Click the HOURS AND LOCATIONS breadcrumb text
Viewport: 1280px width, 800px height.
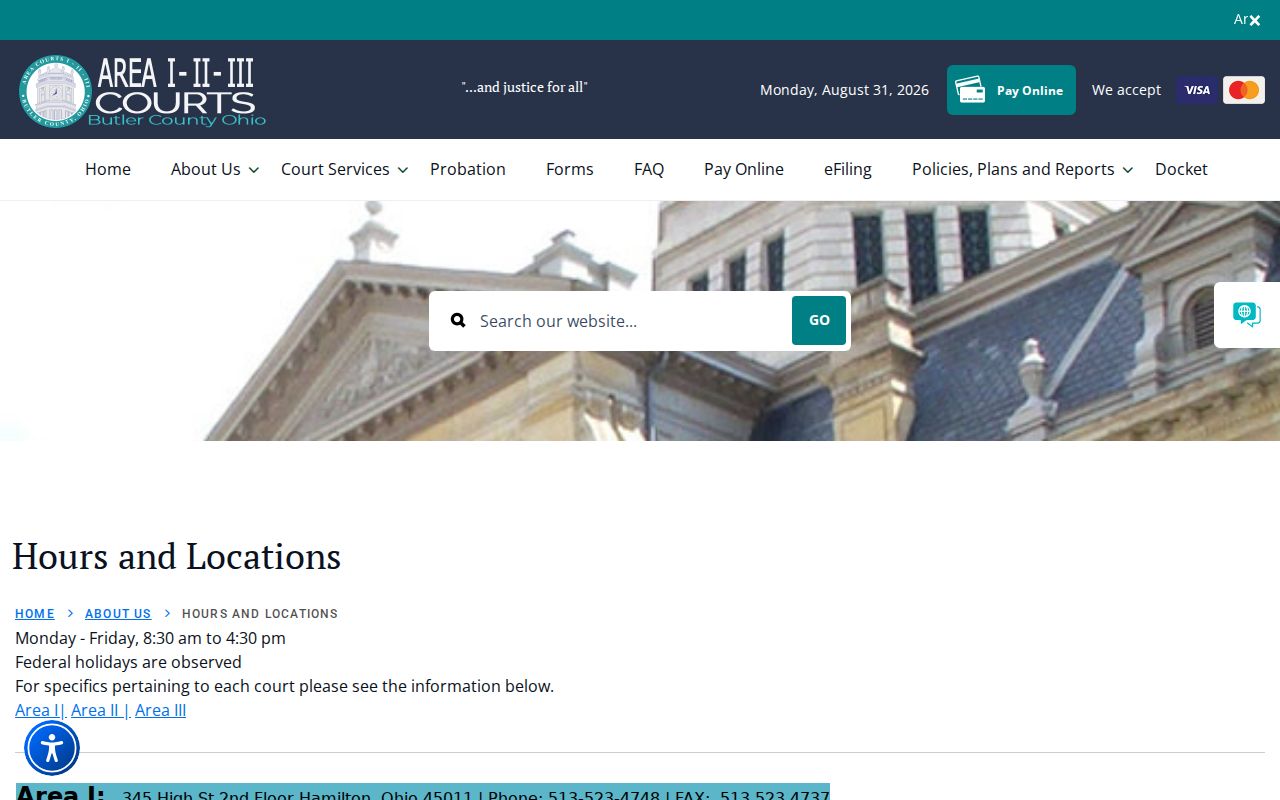tap(260, 614)
